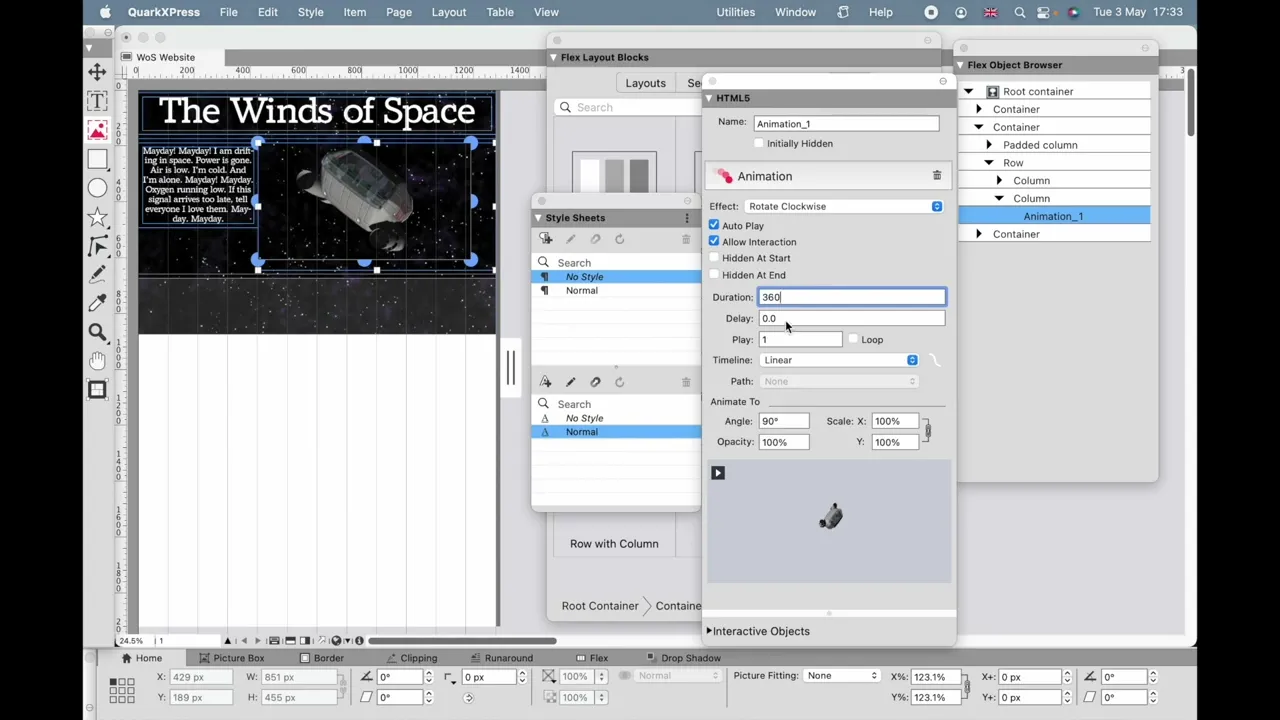Play the animation preview

coord(718,473)
